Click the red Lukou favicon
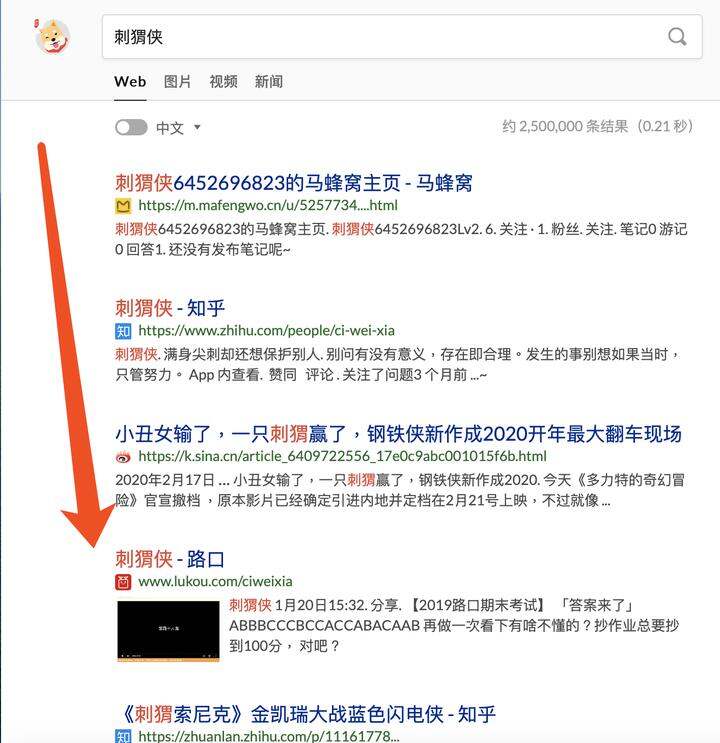The image size is (720, 743). (123, 582)
